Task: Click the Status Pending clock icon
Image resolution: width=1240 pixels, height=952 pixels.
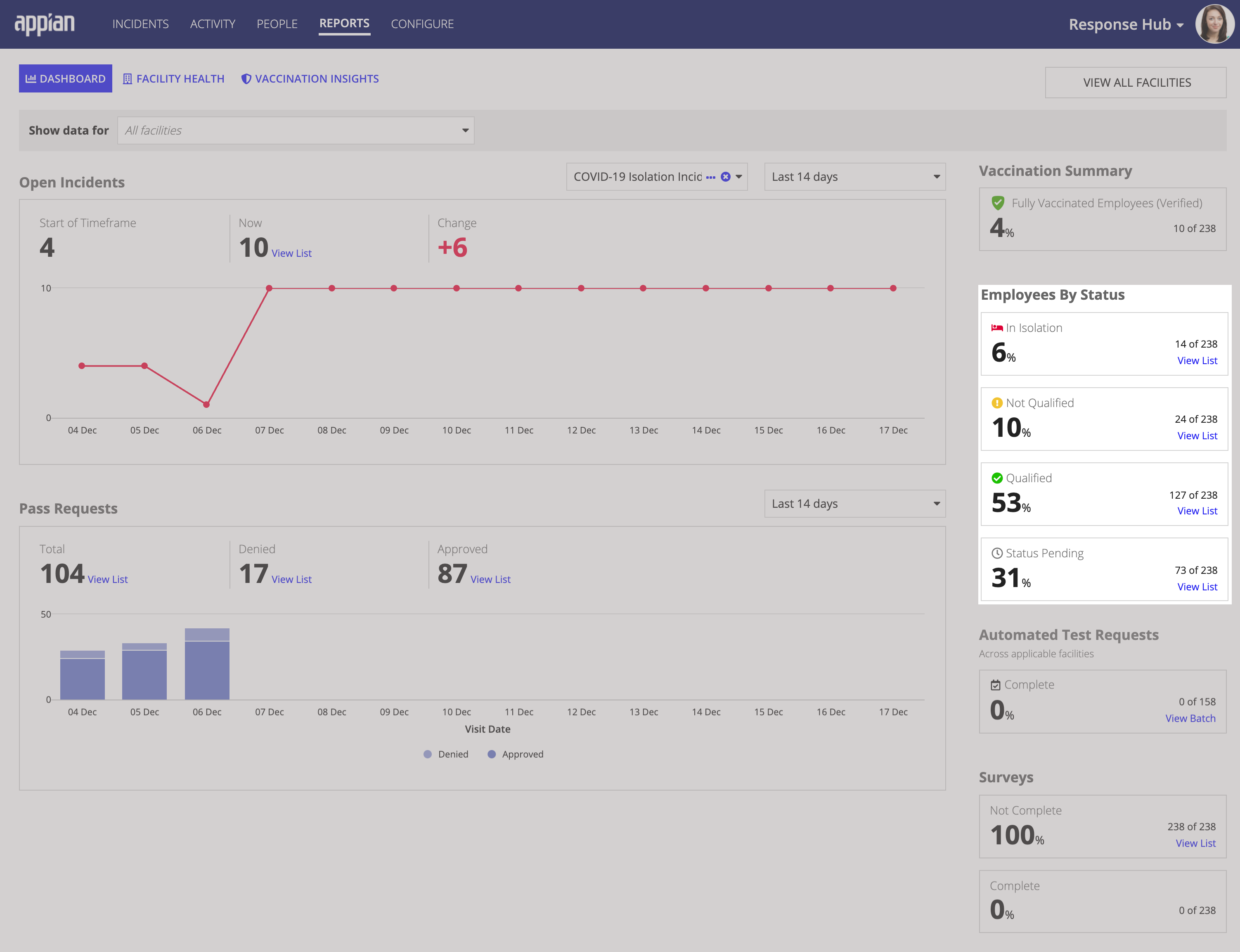Action: [997, 553]
